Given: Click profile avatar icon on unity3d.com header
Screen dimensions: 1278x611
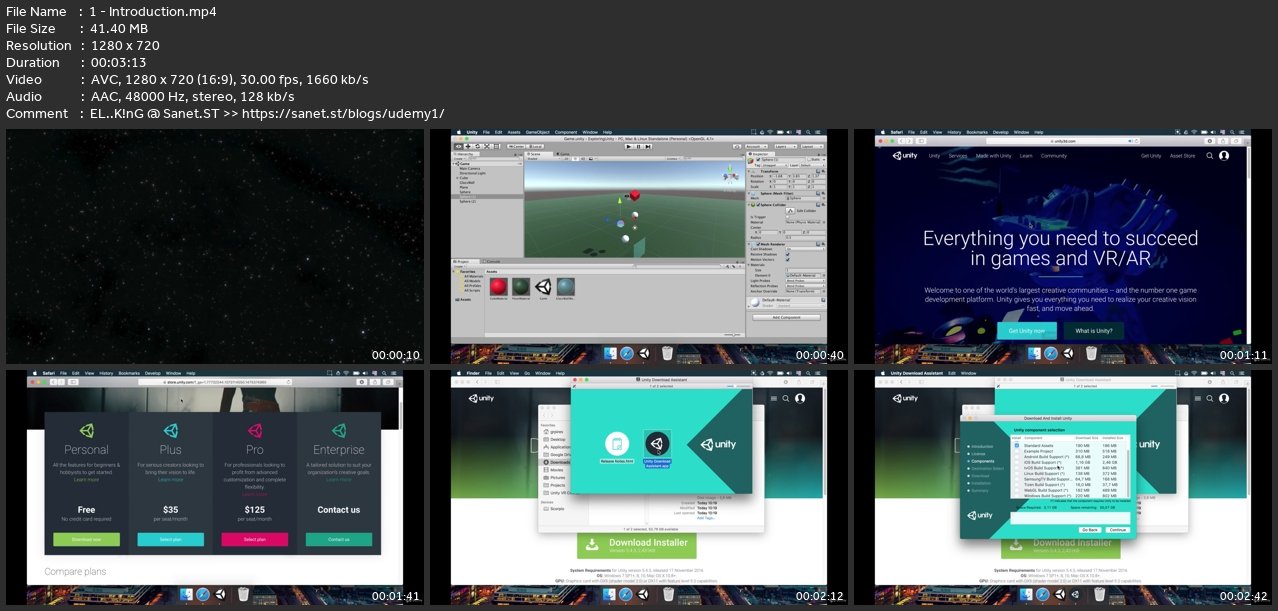Looking at the screenshot, I should 1224,156.
